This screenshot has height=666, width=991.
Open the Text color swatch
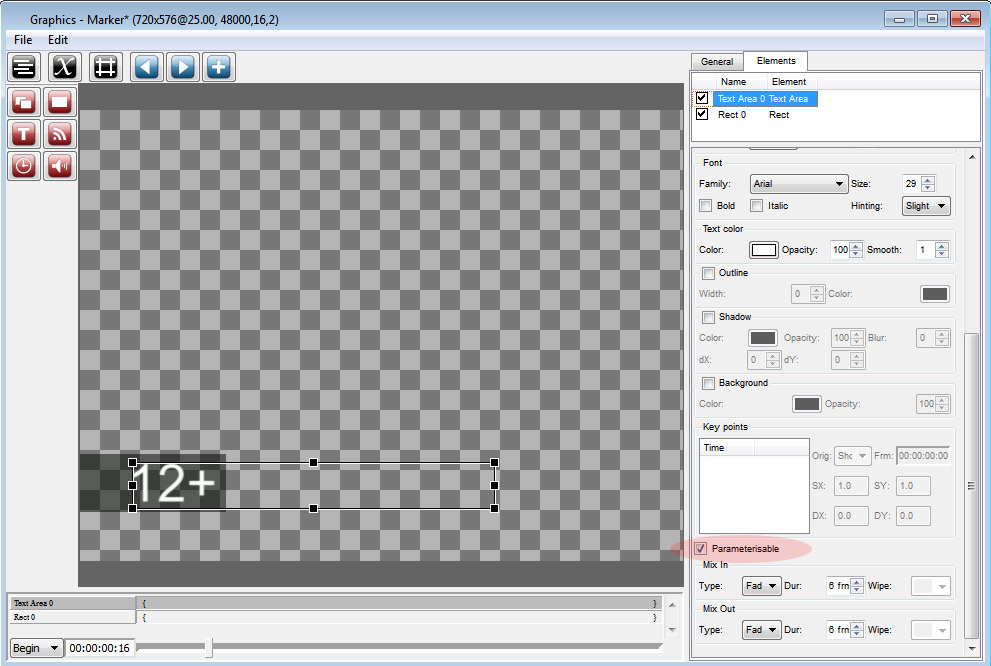coord(763,250)
